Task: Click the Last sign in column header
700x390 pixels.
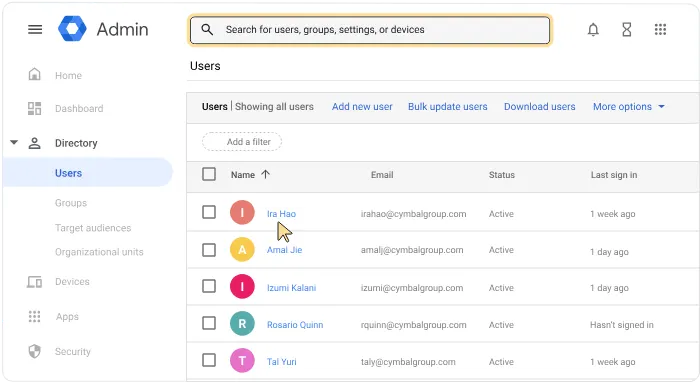Action: pos(614,175)
